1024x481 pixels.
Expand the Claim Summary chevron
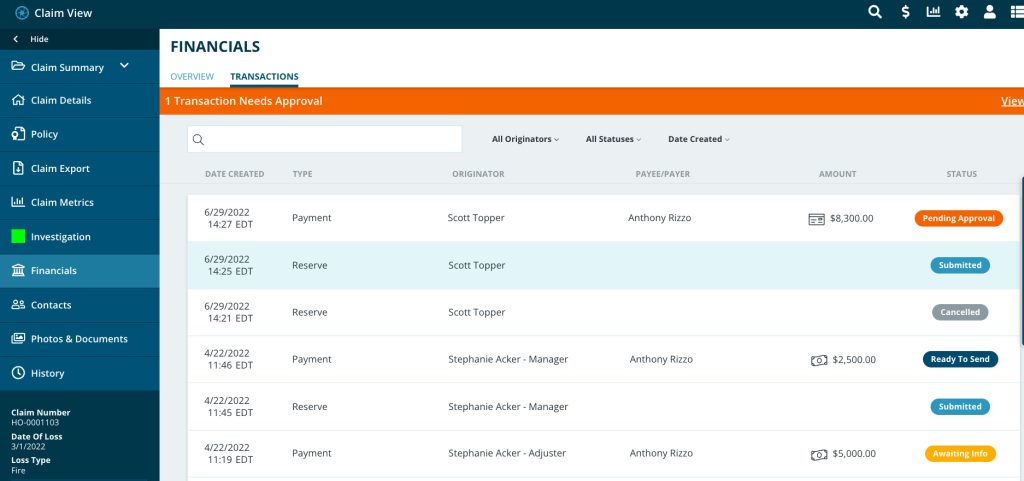(124, 66)
